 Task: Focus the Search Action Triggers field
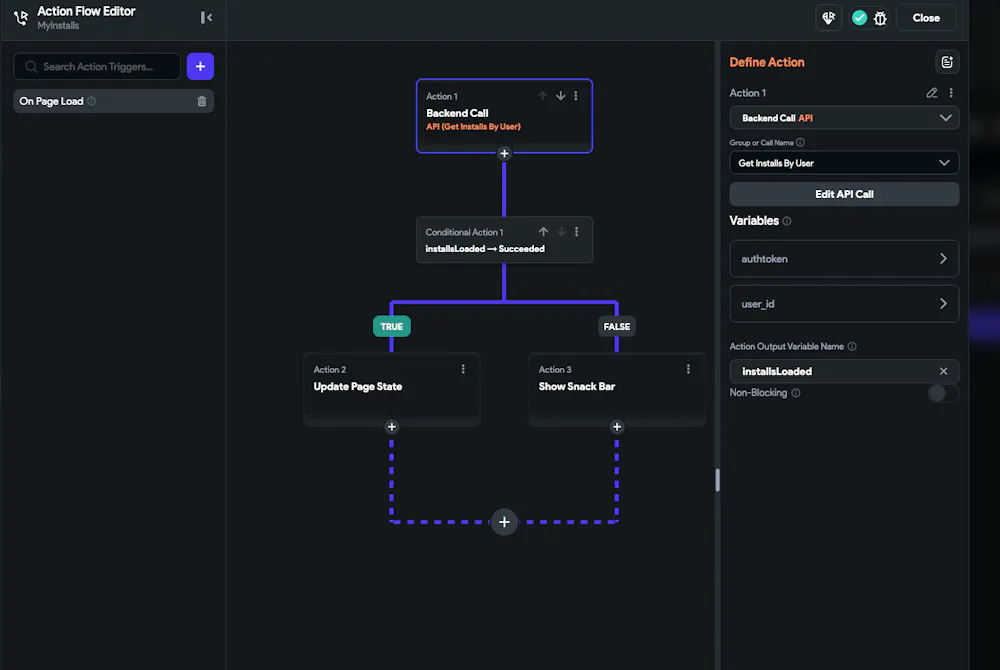pos(97,66)
